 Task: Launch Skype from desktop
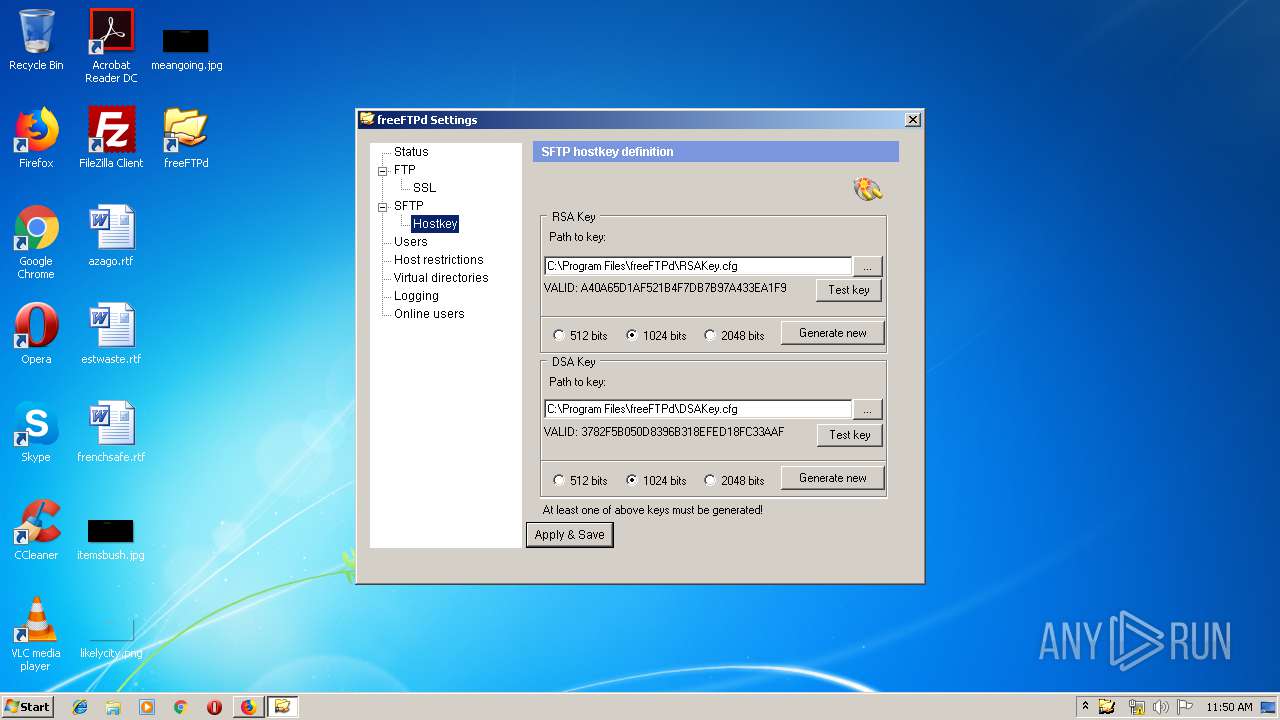pos(36,432)
